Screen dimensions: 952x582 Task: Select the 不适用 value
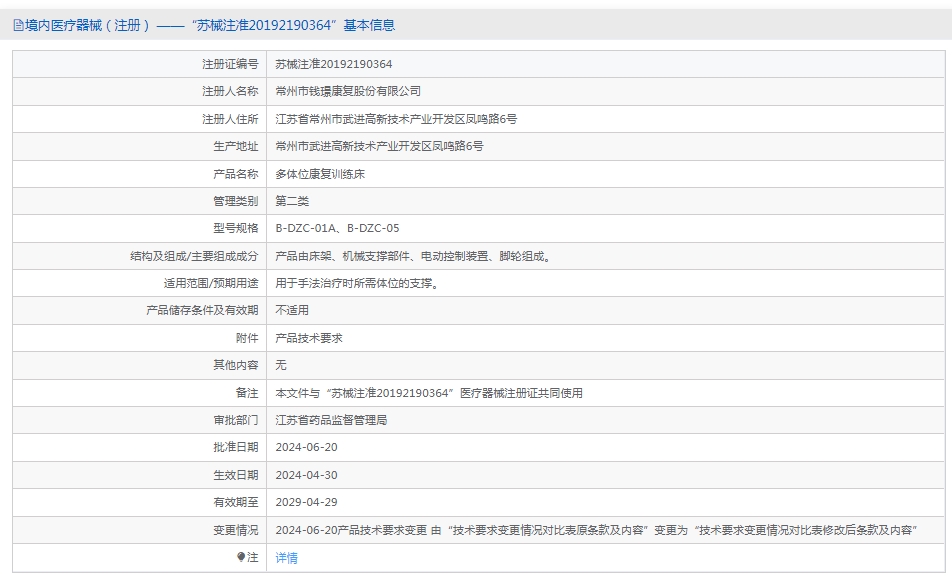[x=292, y=310]
